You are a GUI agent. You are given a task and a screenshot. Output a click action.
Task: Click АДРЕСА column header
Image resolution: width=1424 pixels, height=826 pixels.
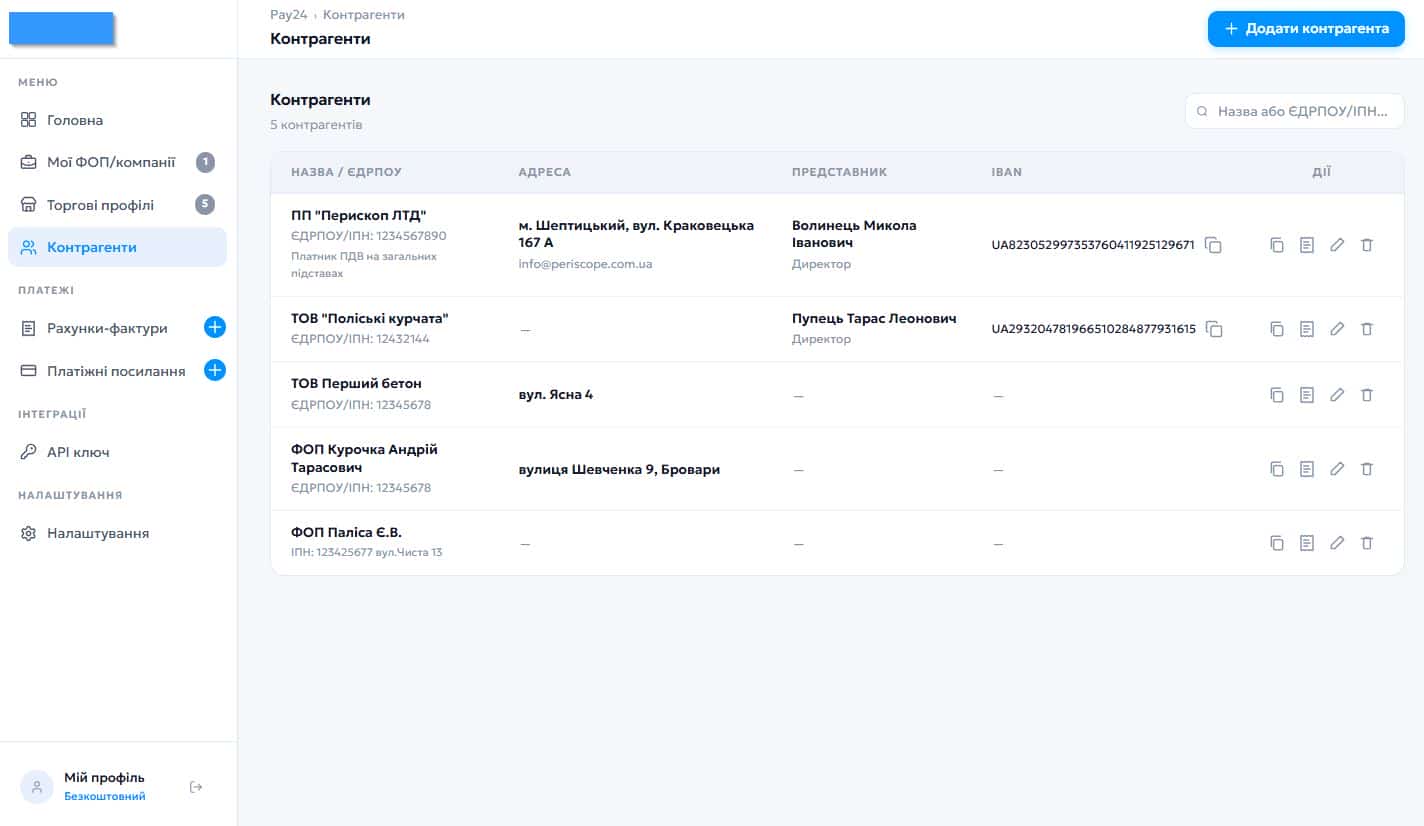click(545, 172)
